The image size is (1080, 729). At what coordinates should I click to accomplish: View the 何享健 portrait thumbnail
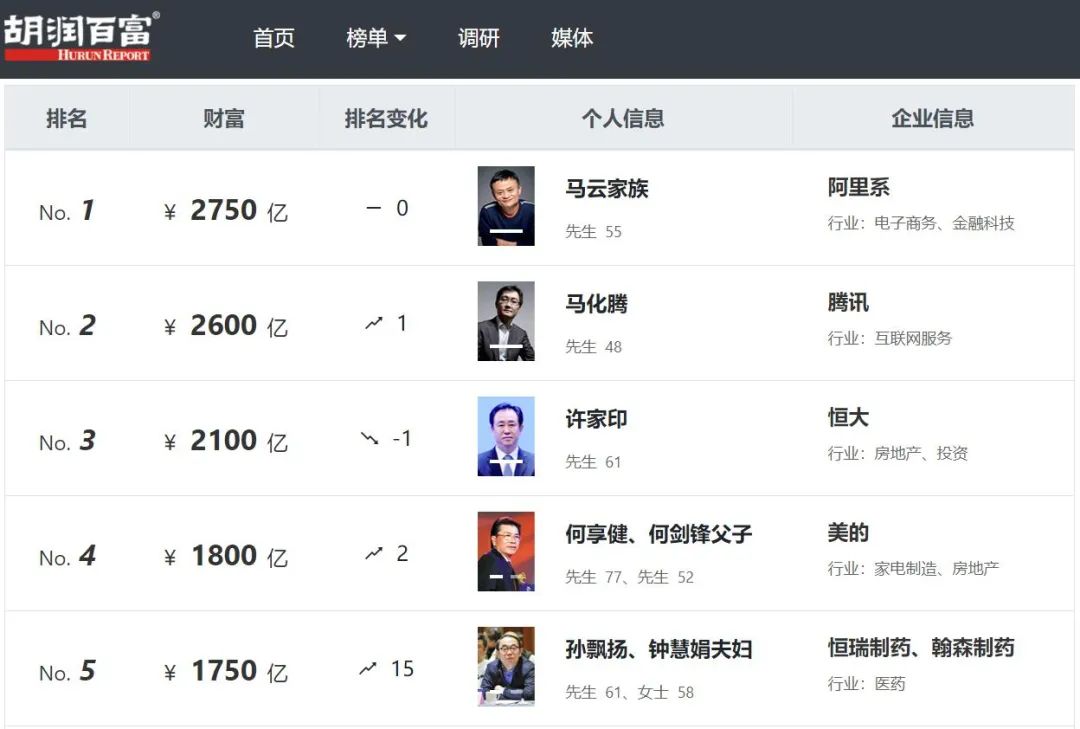[506, 551]
